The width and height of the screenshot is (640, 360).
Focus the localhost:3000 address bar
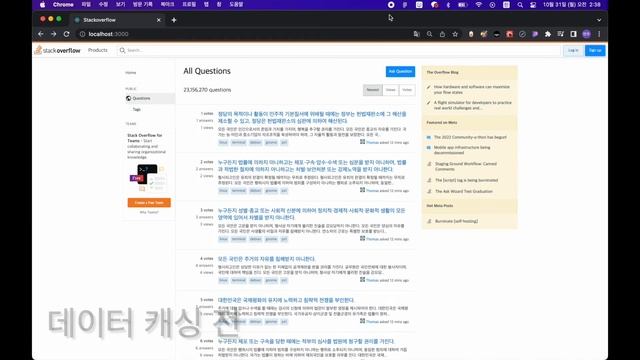[x=245, y=34]
